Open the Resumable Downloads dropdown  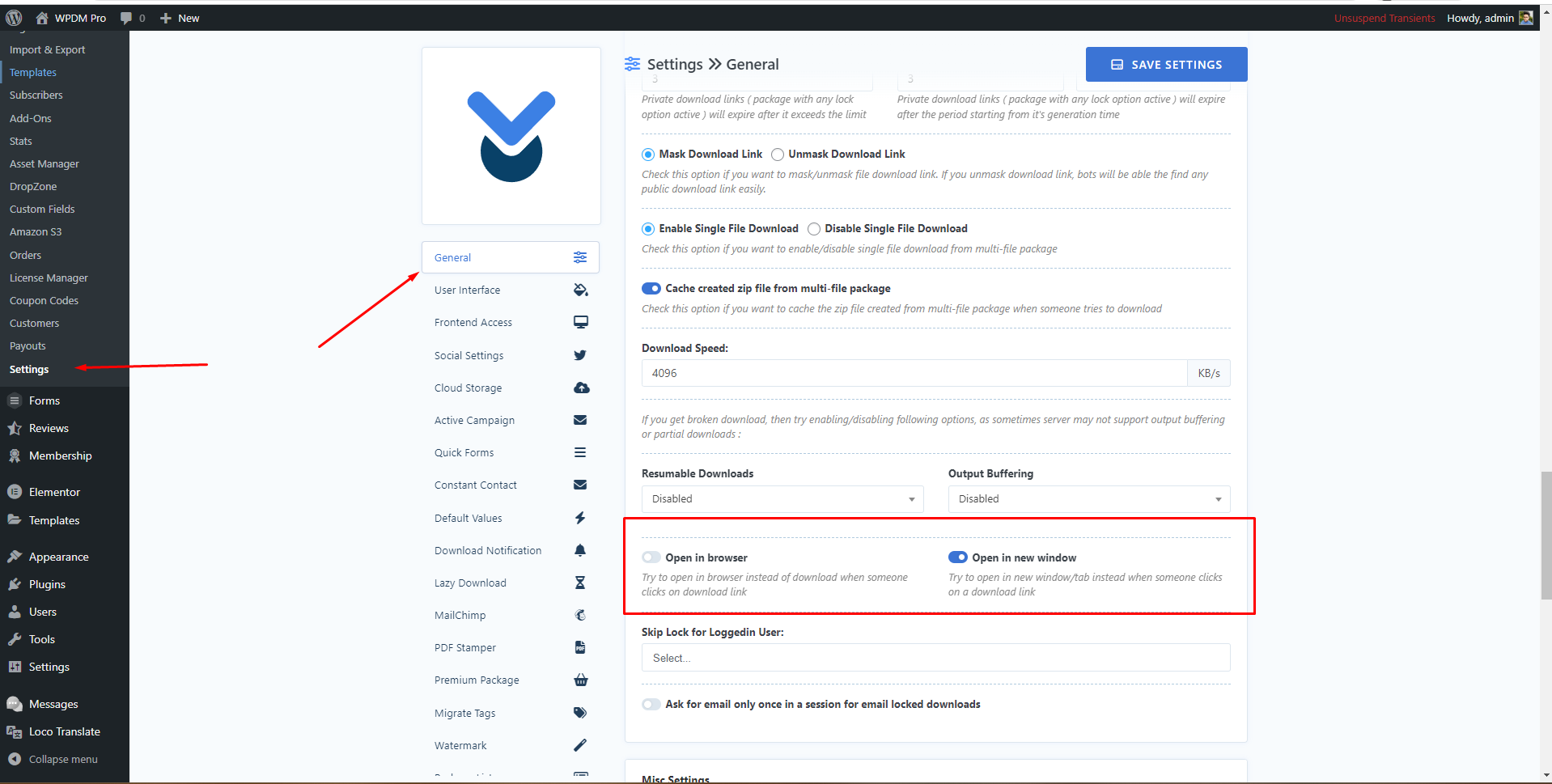point(782,499)
